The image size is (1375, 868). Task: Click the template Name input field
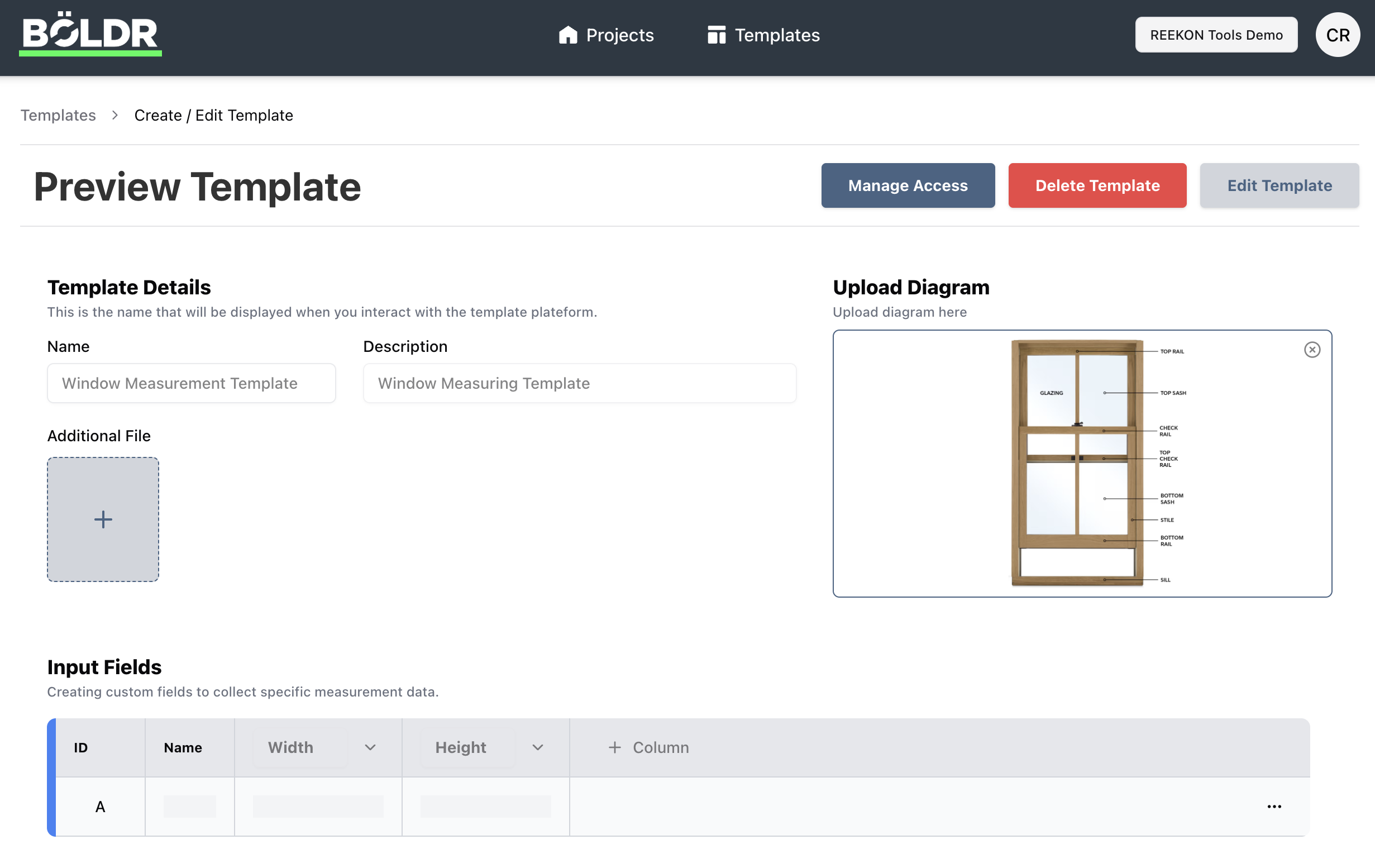click(x=192, y=383)
